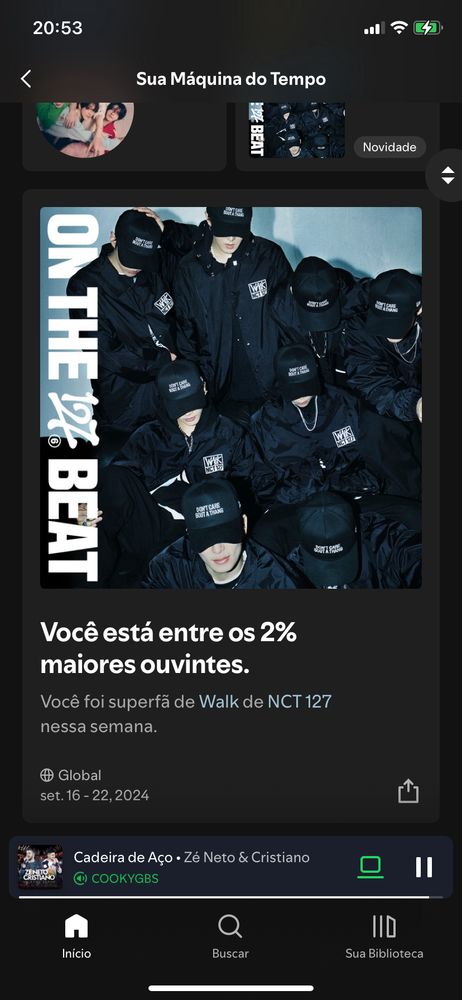Screen dimensions: 462x1000
Task: Tap the circular artist thumbnail at top
Action: click(x=86, y=128)
